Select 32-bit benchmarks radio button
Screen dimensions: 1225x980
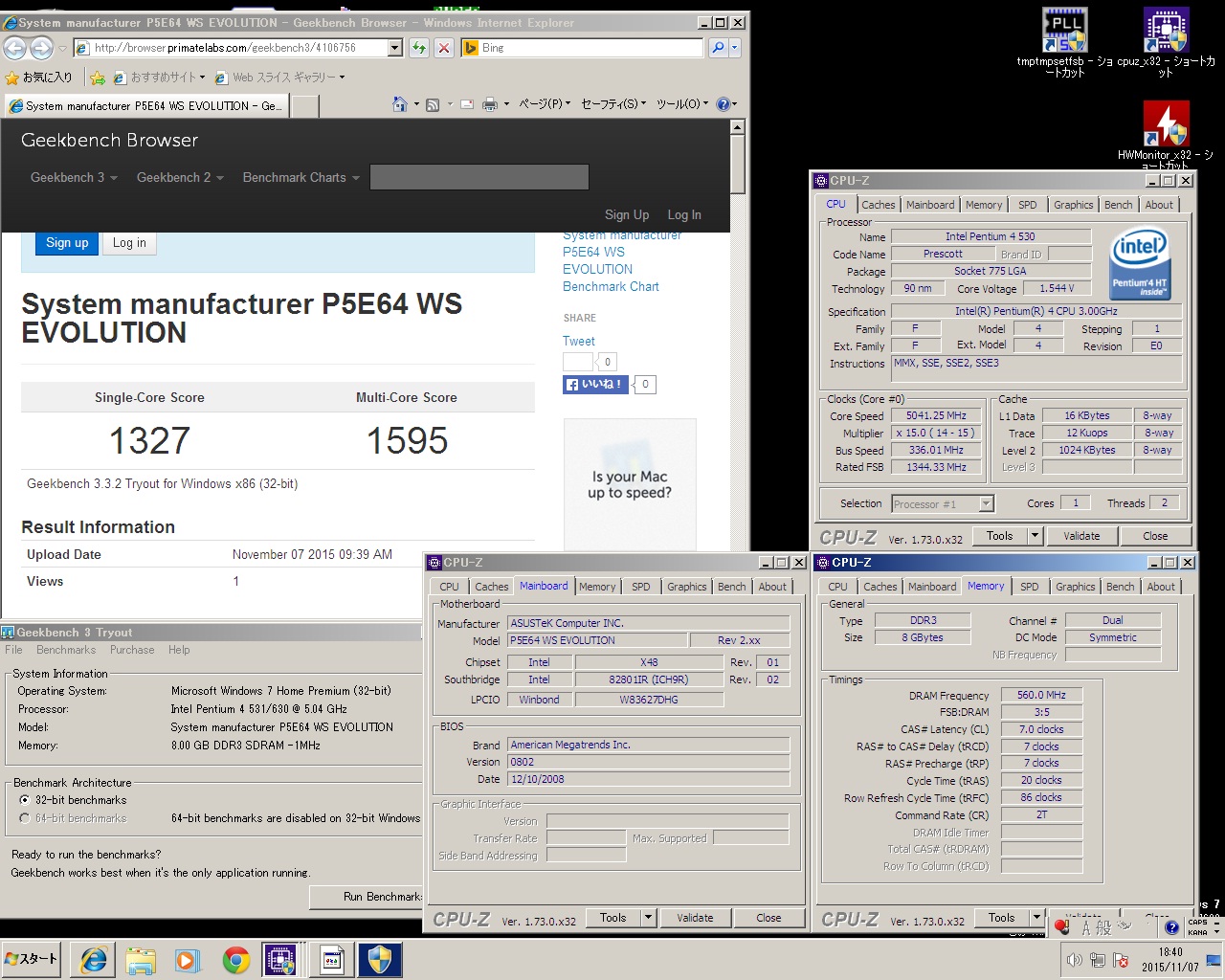point(25,800)
